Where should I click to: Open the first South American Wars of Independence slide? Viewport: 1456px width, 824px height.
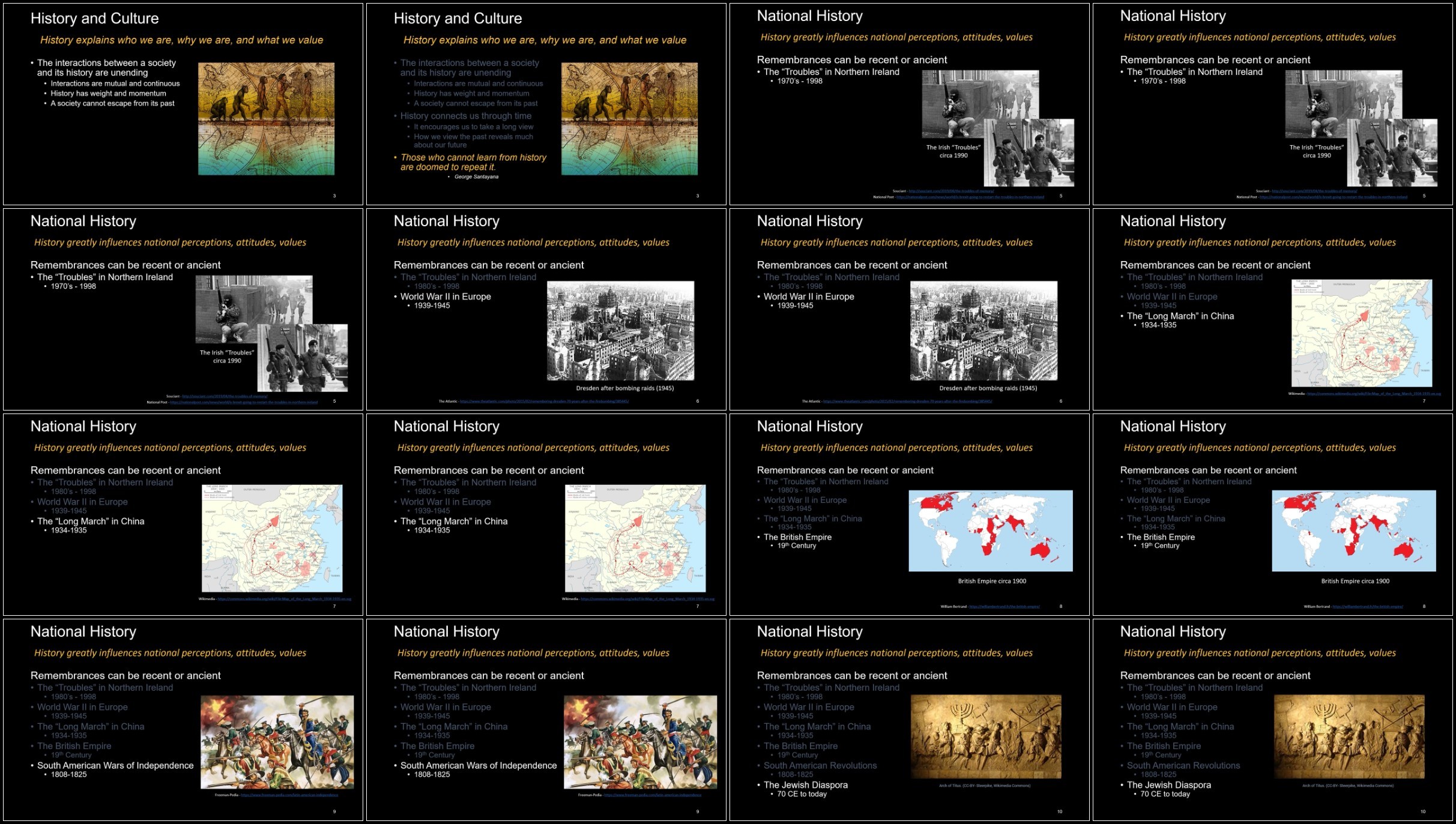point(183,720)
